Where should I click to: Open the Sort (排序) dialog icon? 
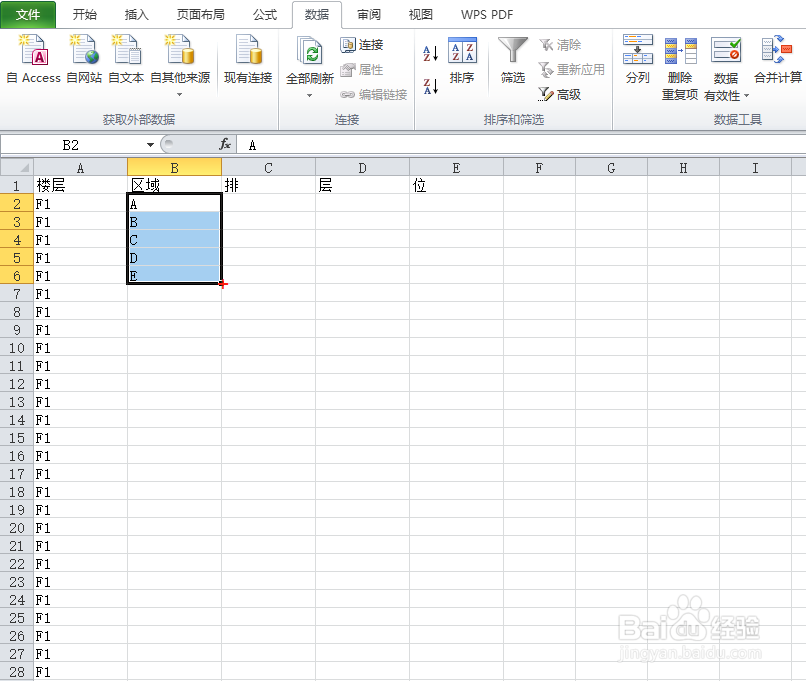tap(462, 50)
